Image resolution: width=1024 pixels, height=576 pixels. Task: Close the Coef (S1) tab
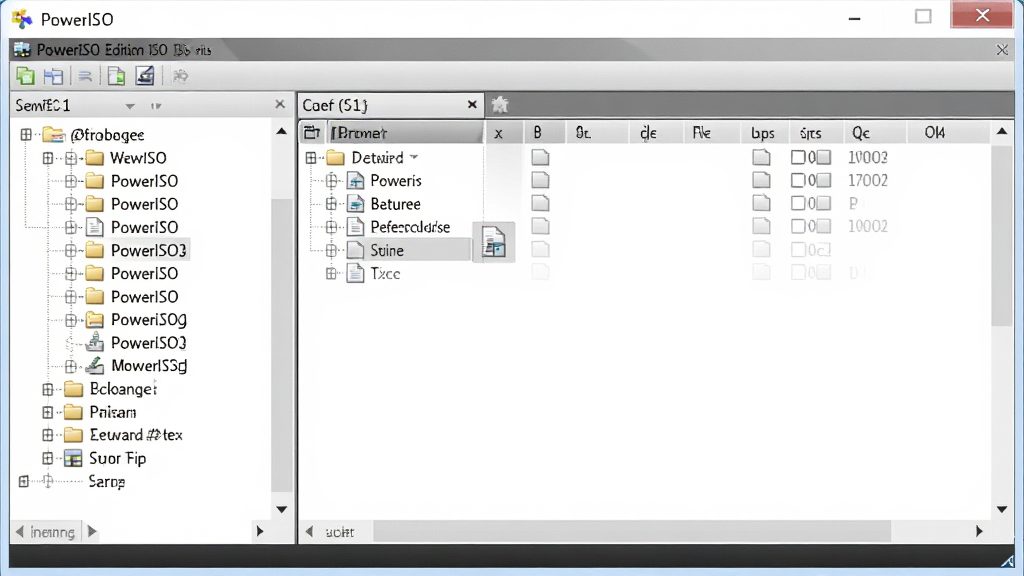pyautogui.click(x=472, y=104)
